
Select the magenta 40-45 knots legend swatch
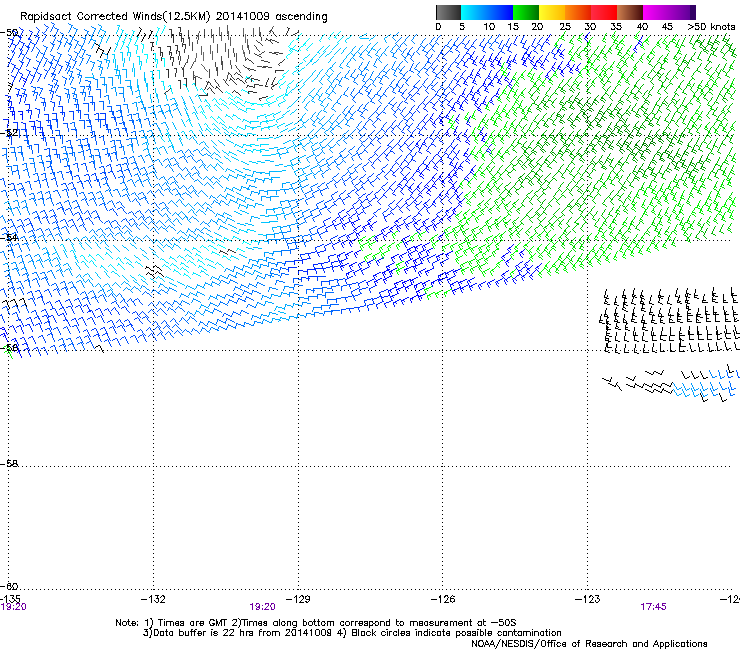click(656, 12)
